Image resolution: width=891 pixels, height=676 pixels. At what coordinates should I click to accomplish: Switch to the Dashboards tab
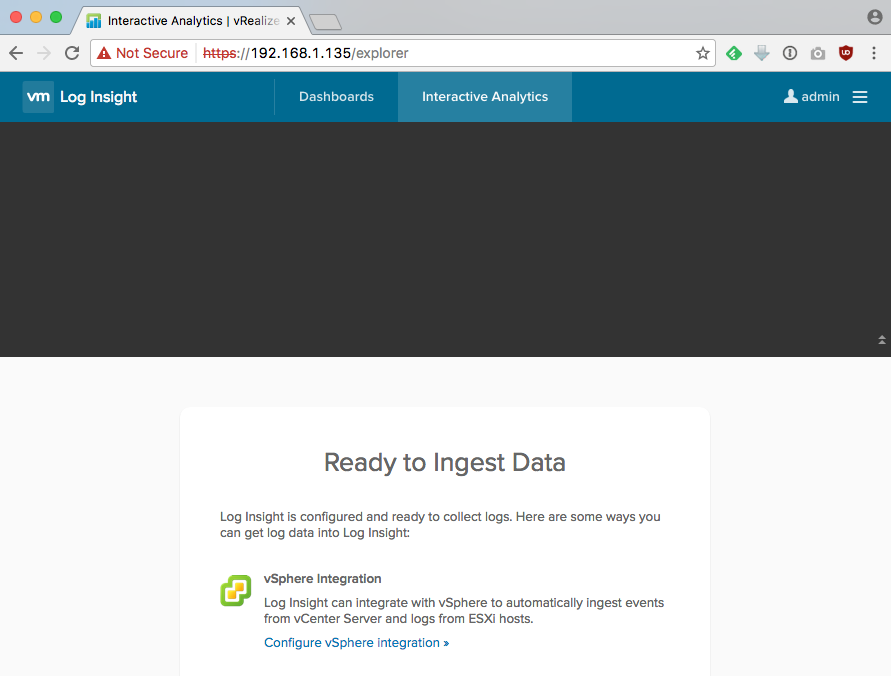(336, 96)
